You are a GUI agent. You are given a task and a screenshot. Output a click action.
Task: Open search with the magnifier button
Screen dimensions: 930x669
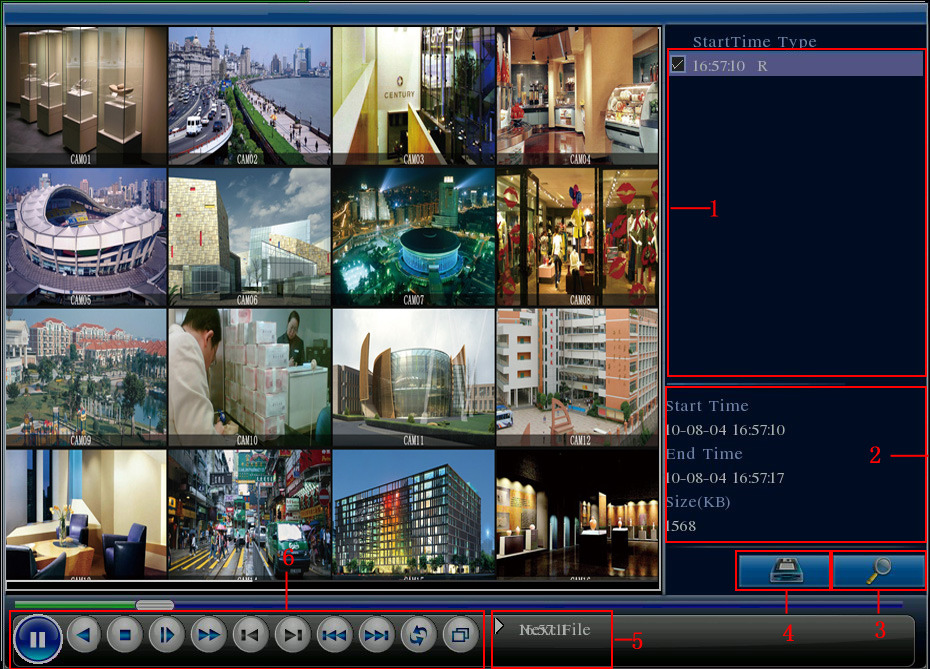coord(879,571)
